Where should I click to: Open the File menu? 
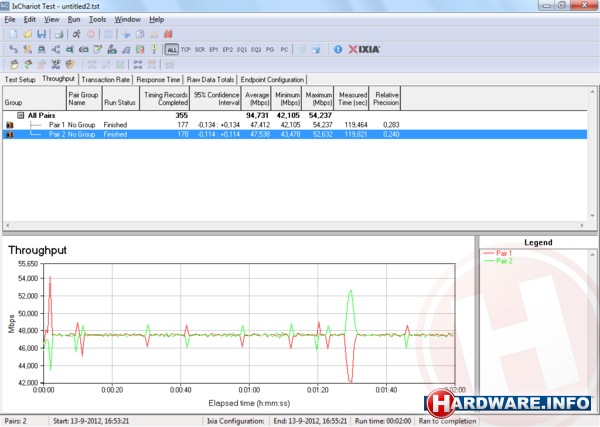click(10, 20)
